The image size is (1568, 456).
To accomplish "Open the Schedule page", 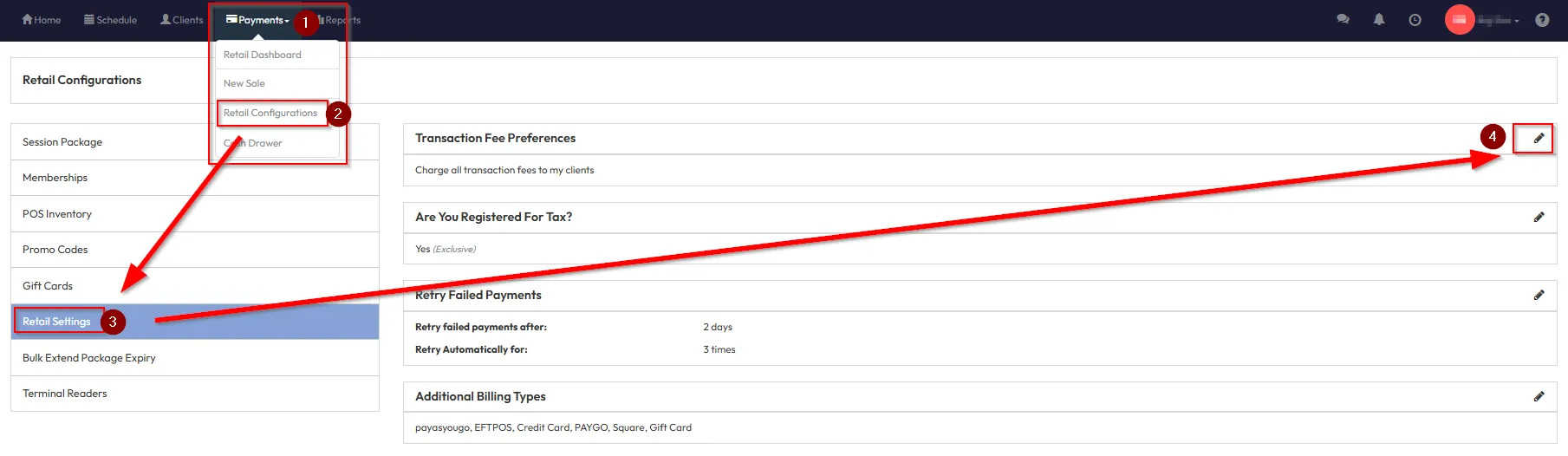I will [110, 20].
